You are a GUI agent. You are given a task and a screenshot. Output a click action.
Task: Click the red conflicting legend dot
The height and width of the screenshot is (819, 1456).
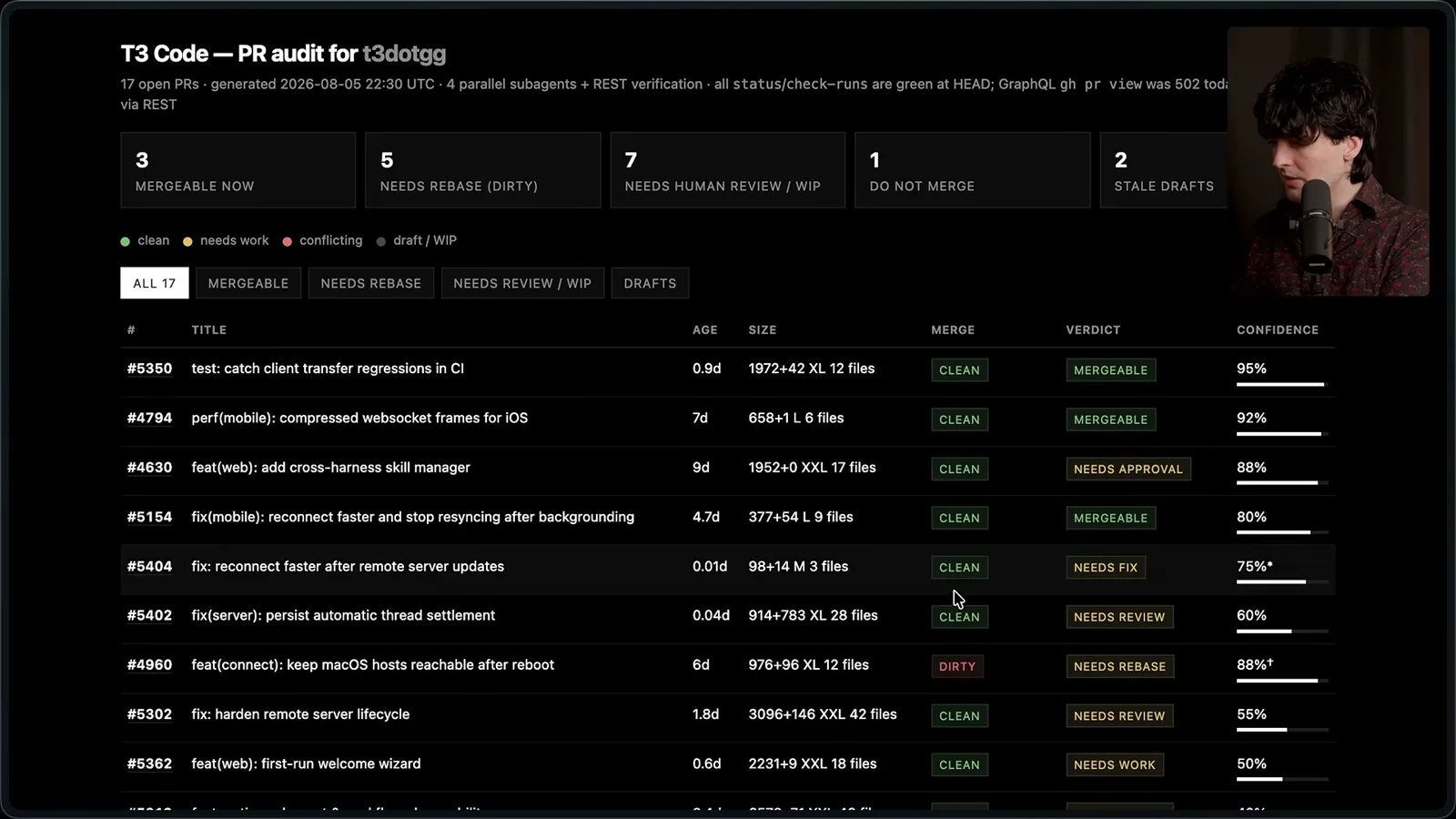click(287, 241)
